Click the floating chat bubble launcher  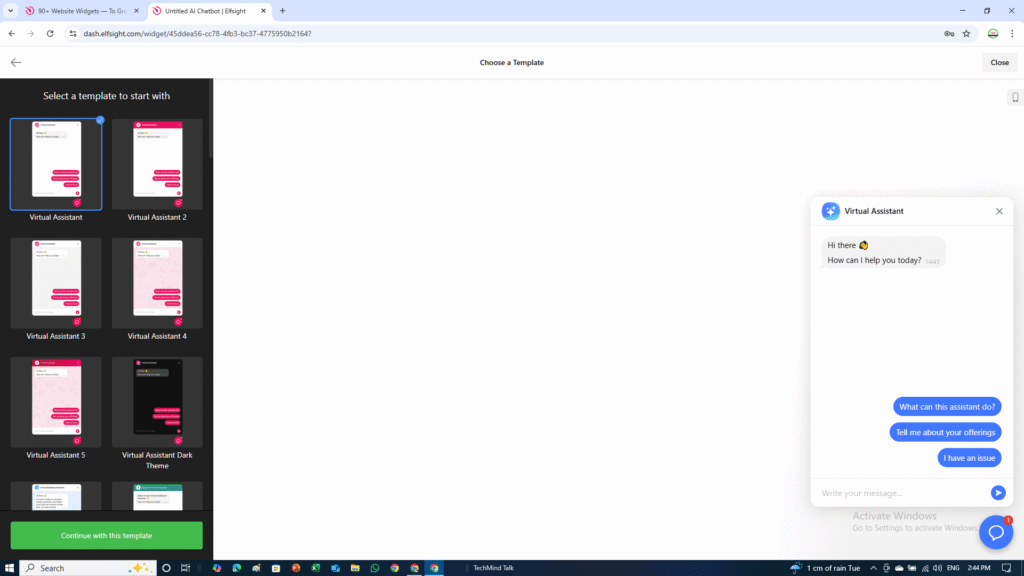(x=996, y=532)
